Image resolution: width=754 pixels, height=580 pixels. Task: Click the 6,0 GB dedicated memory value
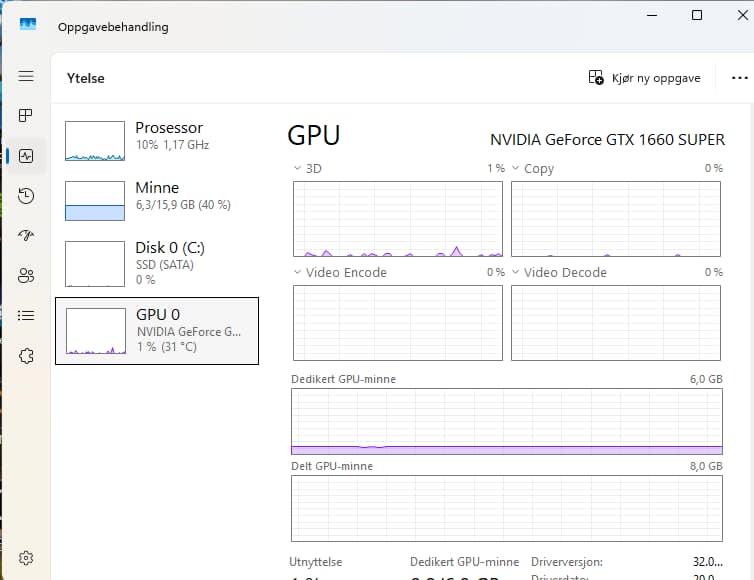[x=706, y=379]
